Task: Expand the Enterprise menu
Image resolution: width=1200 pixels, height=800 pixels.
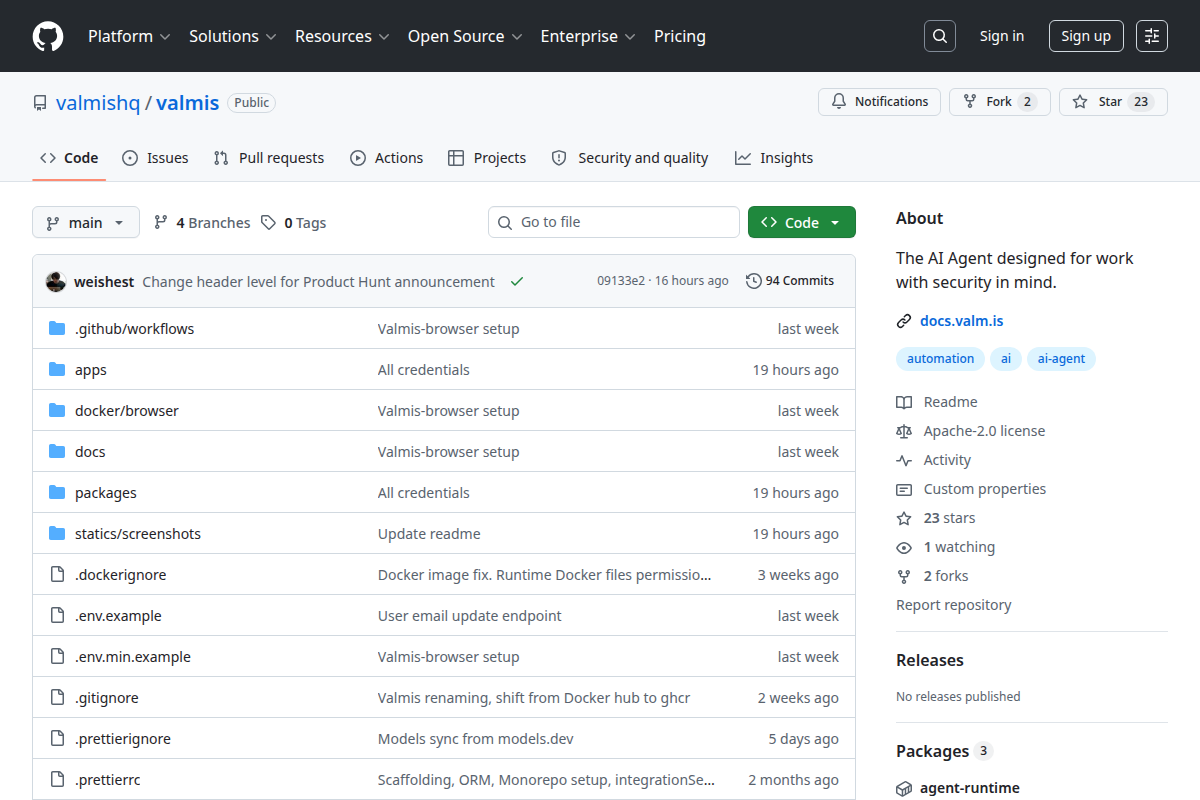Action: click(x=588, y=36)
